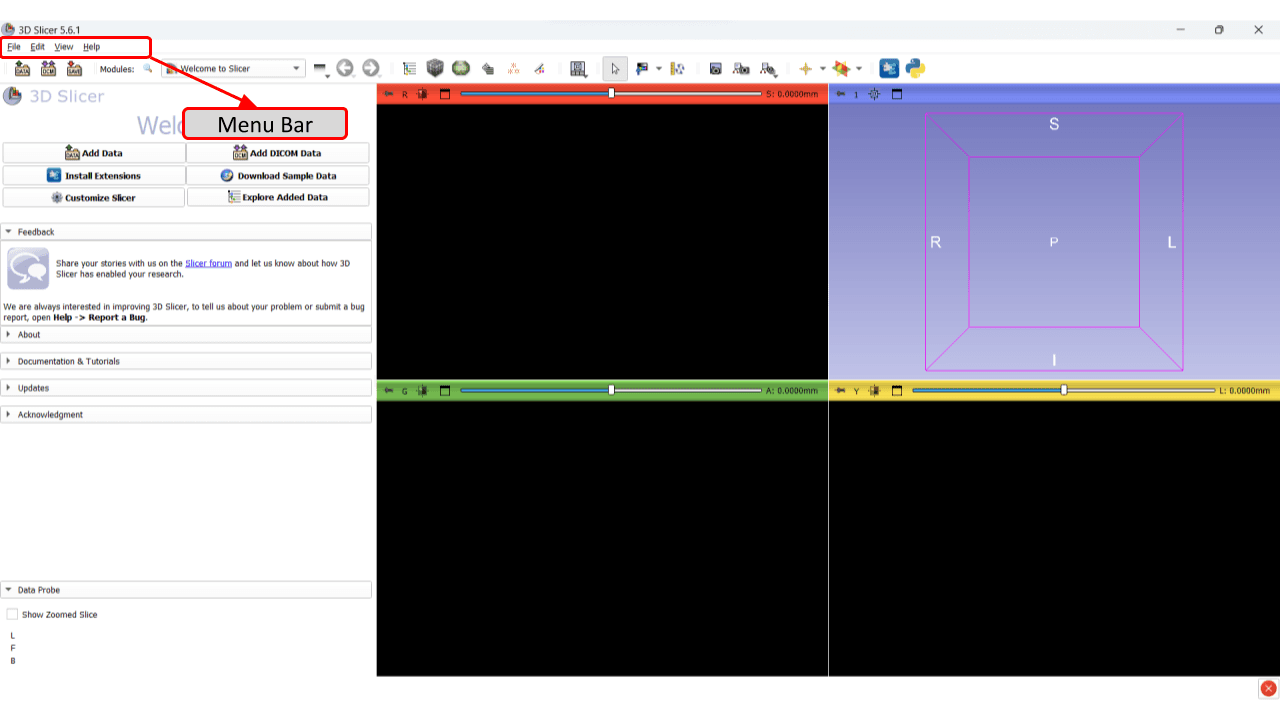1280x720 pixels.
Task: Open the Volumes module cube icon
Action: pos(435,68)
